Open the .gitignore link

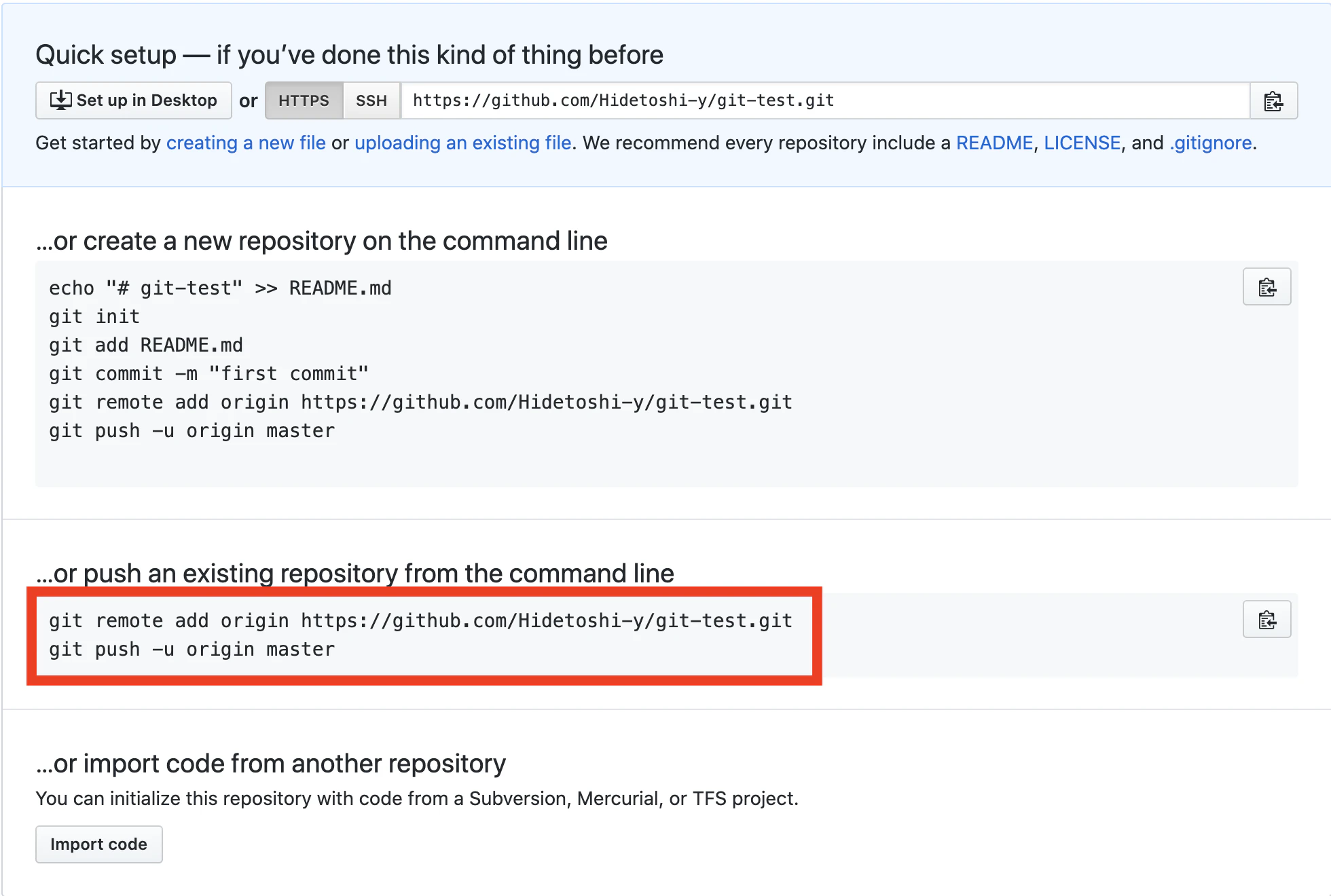pos(1210,143)
